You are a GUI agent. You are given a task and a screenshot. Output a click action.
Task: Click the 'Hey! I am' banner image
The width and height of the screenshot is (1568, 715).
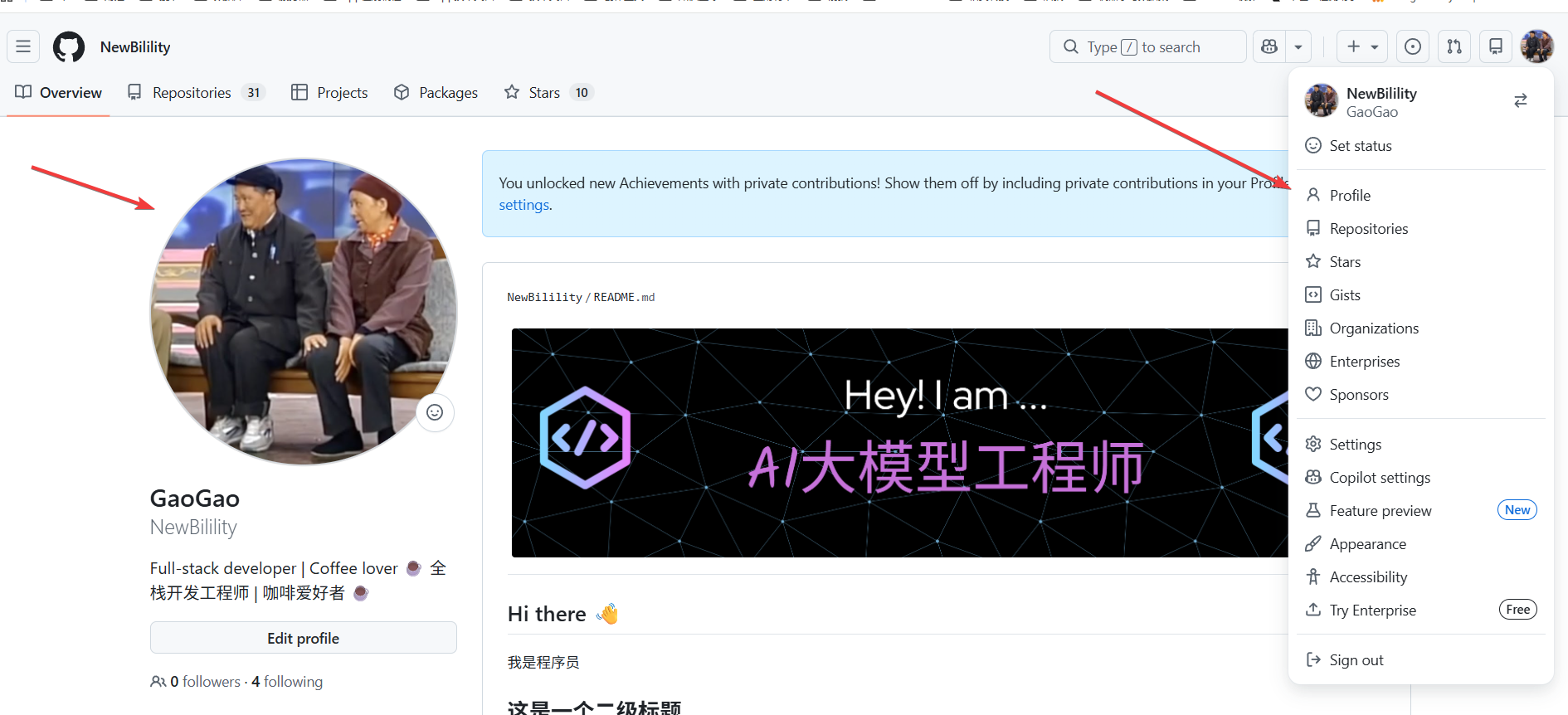point(899,443)
